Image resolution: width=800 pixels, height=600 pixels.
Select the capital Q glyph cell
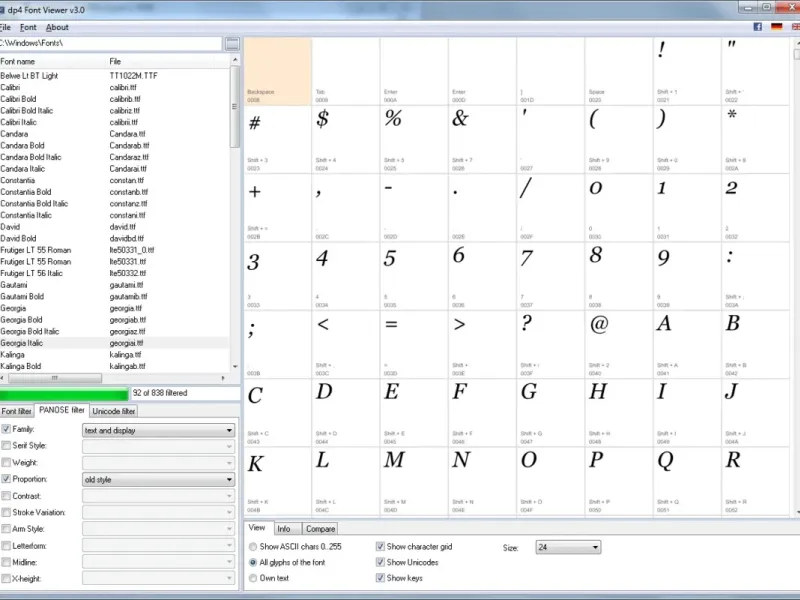(687, 481)
